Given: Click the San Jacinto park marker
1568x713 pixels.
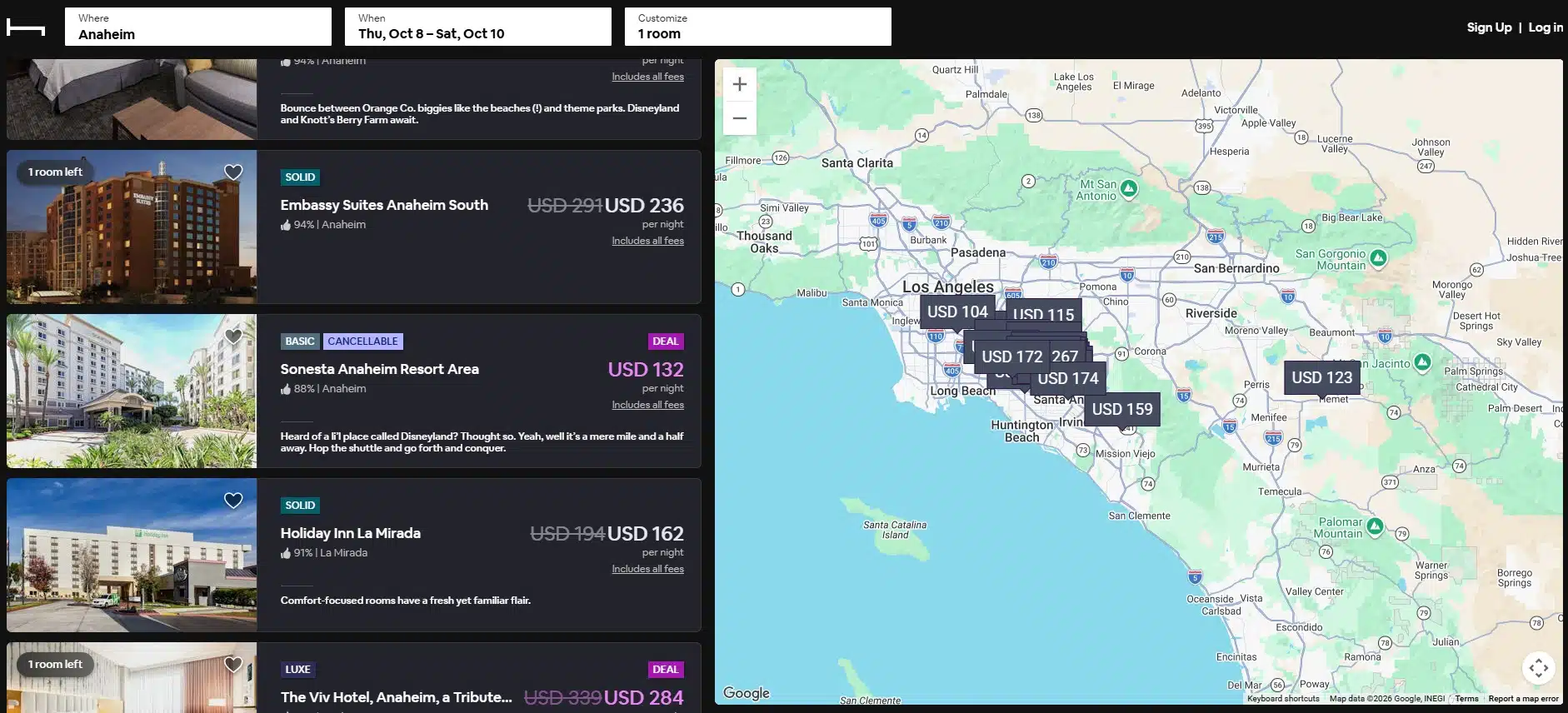Looking at the screenshot, I should 1423,362.
